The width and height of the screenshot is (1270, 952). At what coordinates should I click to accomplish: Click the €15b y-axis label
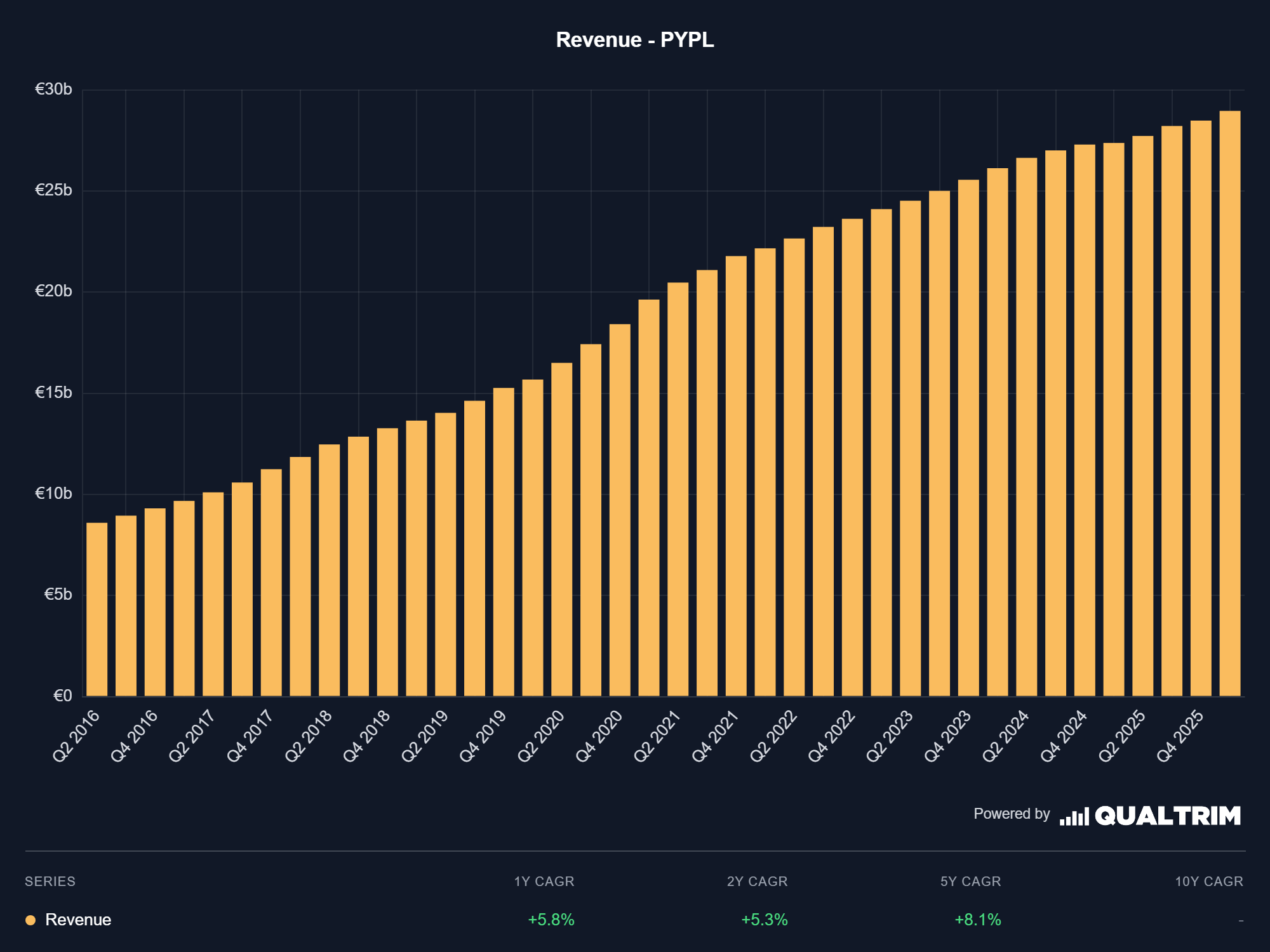pos(53,393)
